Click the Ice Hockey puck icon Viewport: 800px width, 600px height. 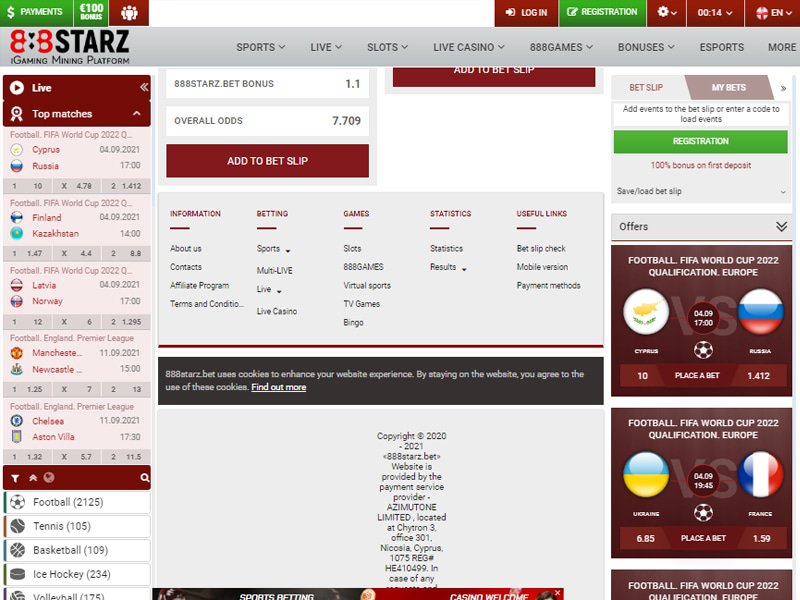(18, 574)
